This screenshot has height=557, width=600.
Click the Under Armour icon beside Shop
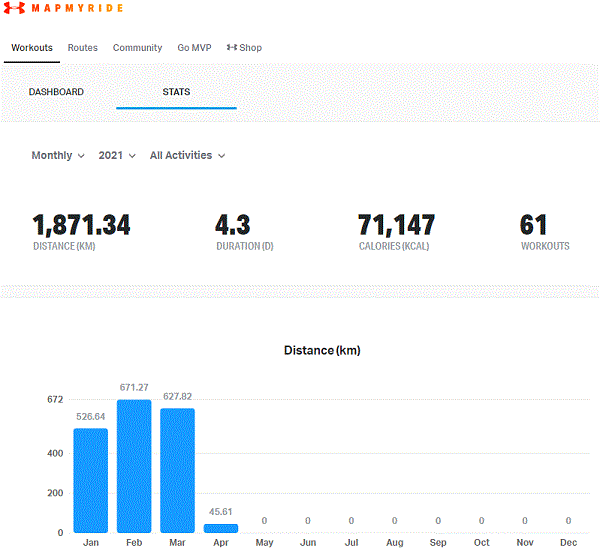coord(232,48)
